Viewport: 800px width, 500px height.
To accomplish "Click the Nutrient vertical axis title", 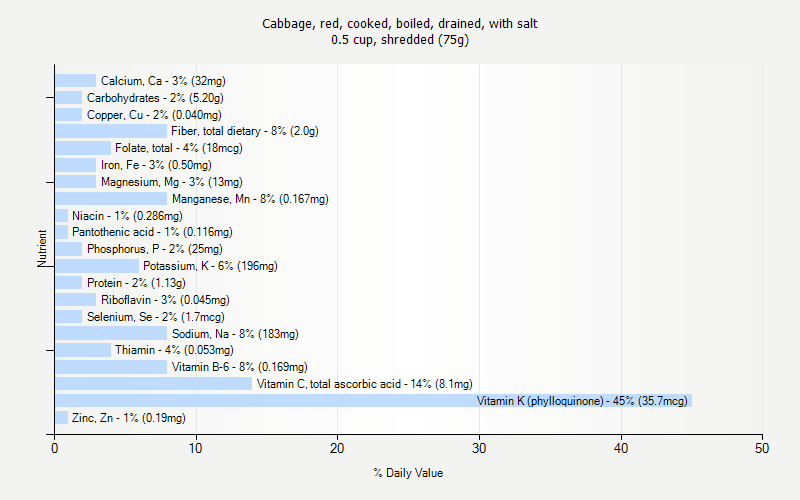I will [x=42, y=248].
